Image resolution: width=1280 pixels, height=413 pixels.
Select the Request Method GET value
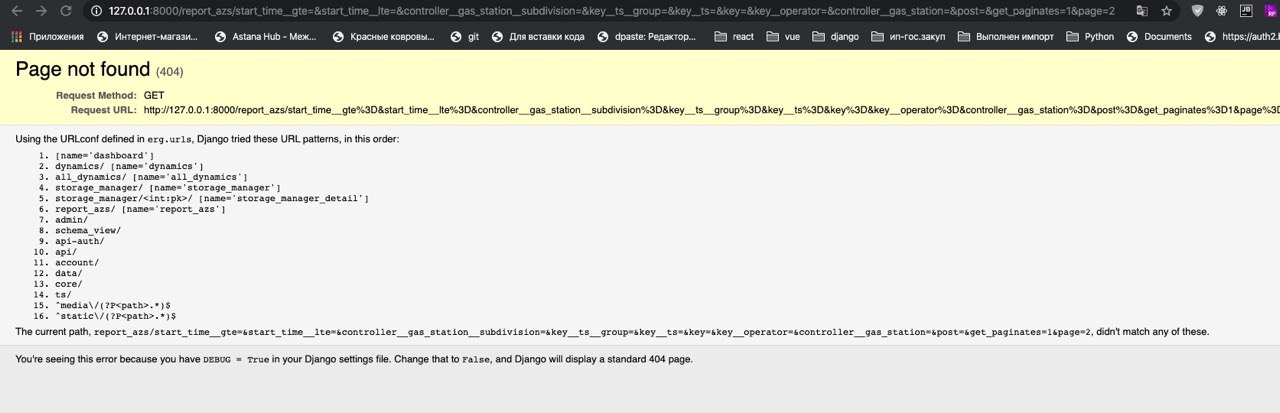[154, 95]
